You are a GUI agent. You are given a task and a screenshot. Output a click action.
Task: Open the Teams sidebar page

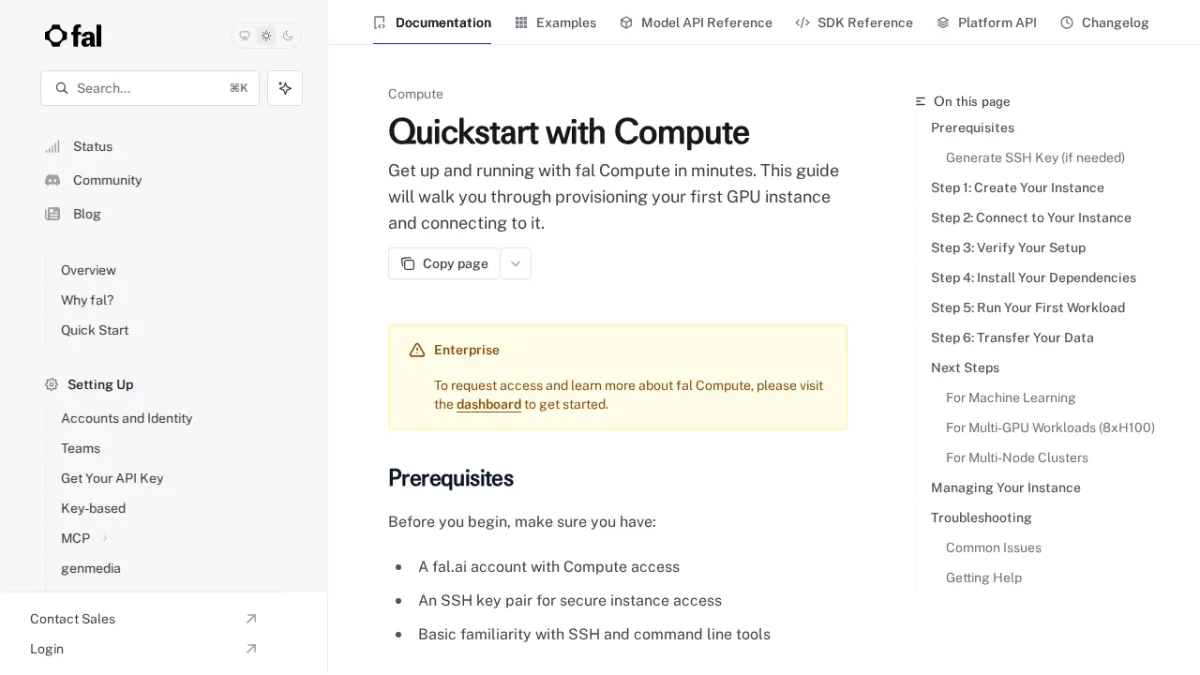tap(80, 448)
